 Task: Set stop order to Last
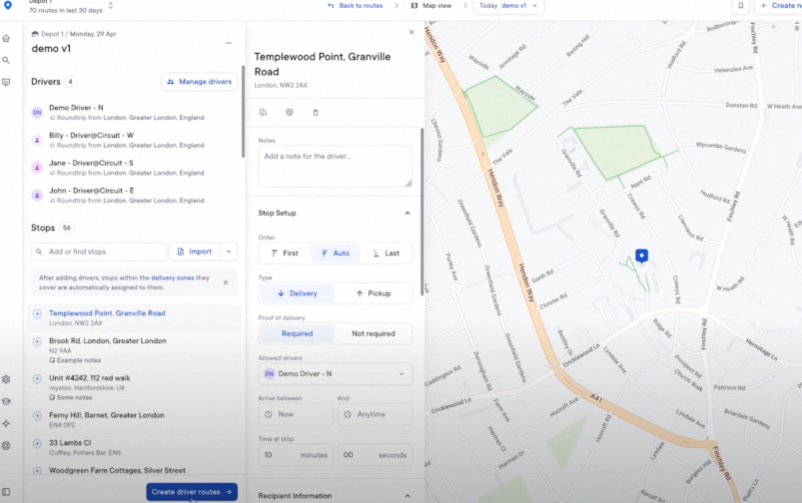click(386, 253)
